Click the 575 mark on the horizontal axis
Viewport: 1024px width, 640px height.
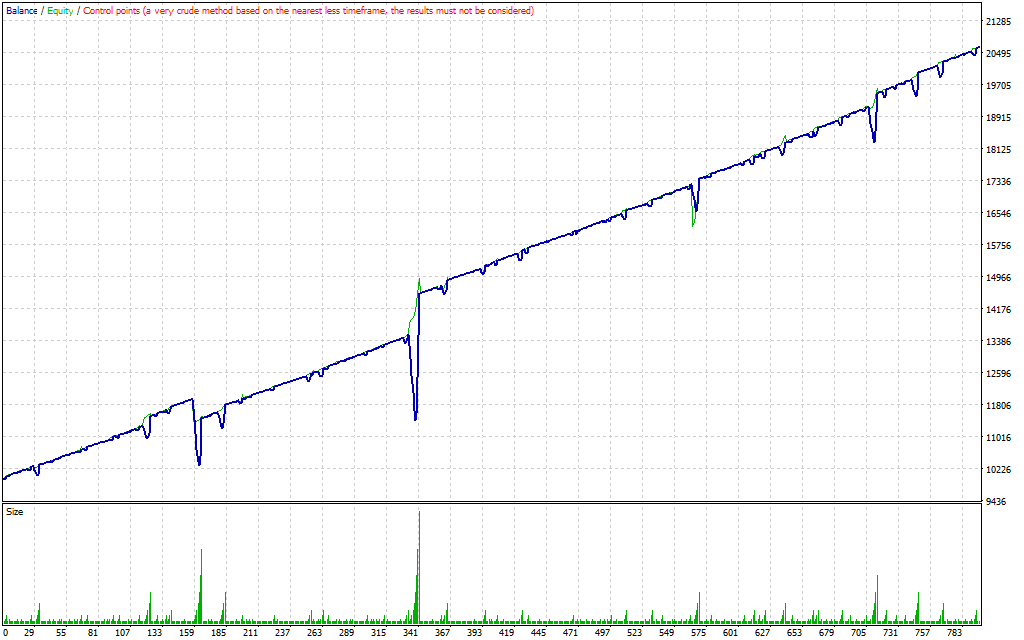(x=699, y=632)
